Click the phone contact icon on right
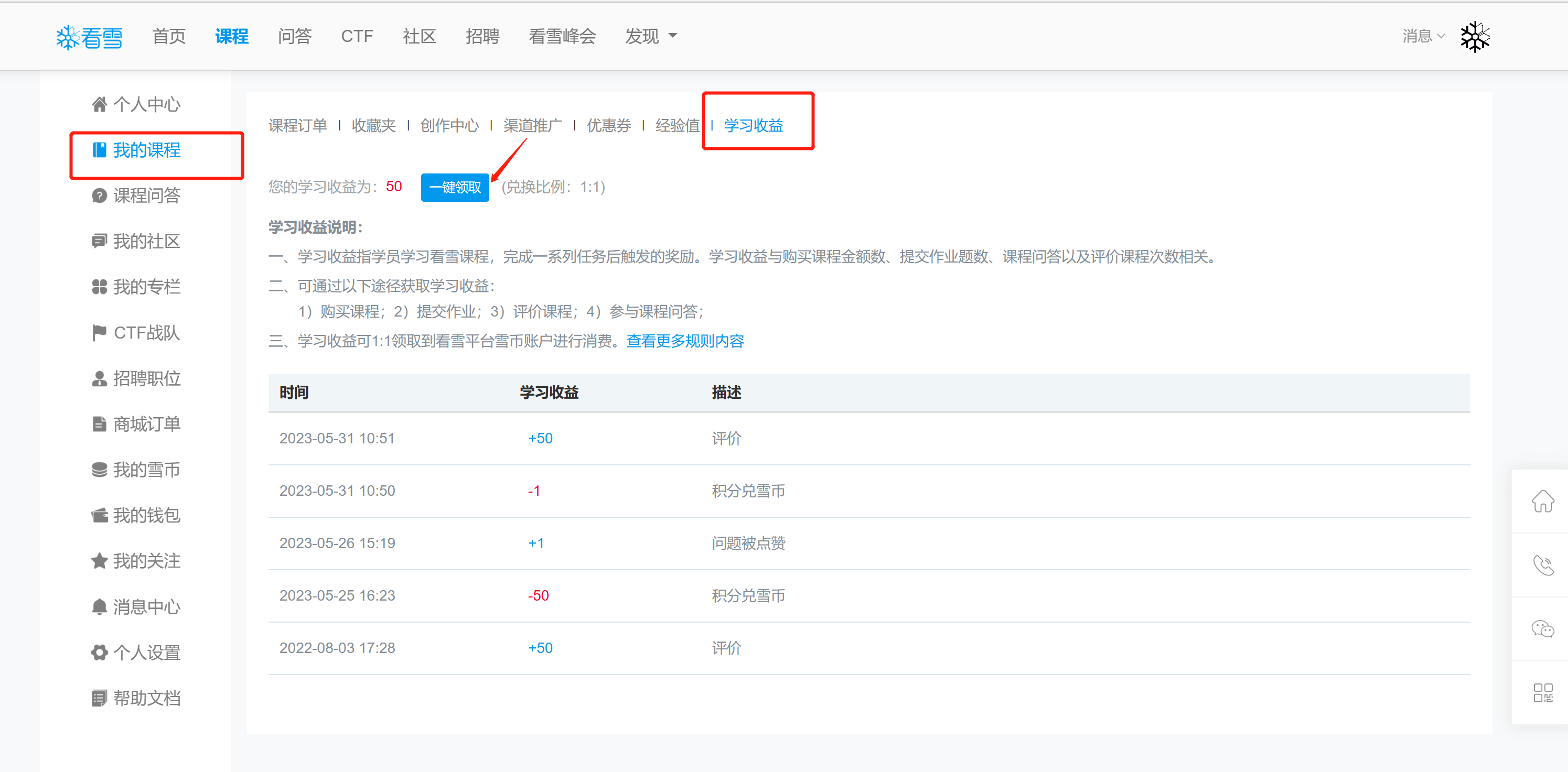 tap(1542, 565)
